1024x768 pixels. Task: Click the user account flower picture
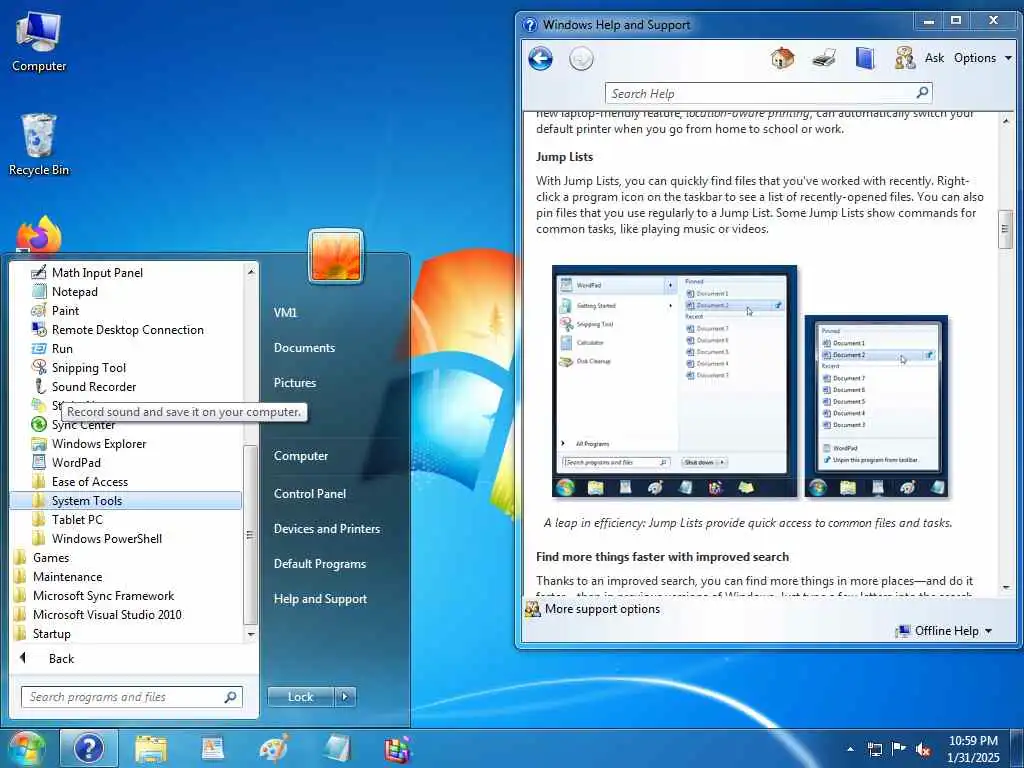(336, 256)
